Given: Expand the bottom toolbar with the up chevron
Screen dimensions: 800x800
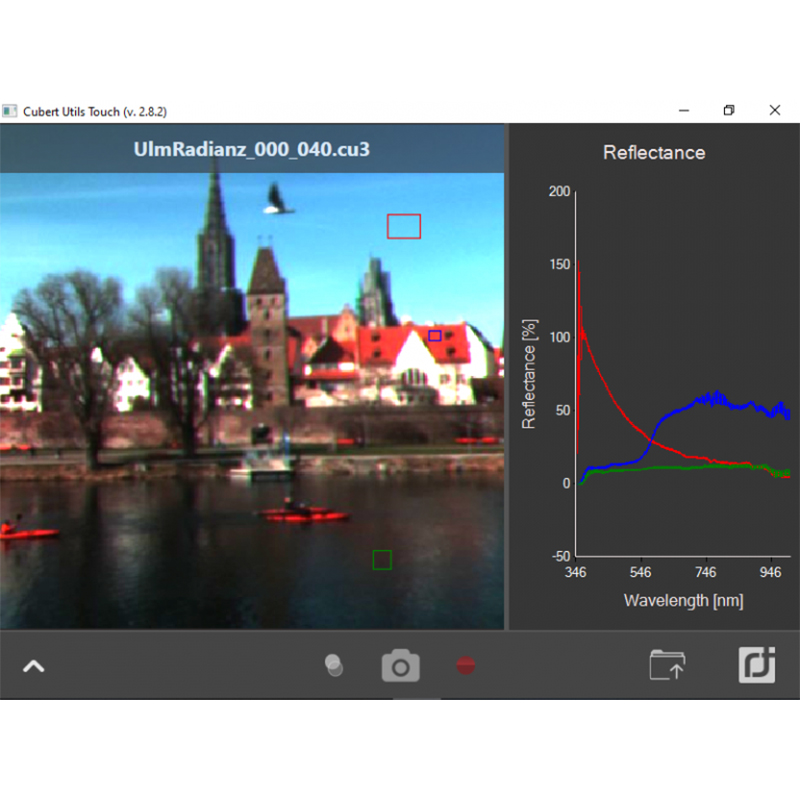Looking at the screenshot, I should pos(34,666).
